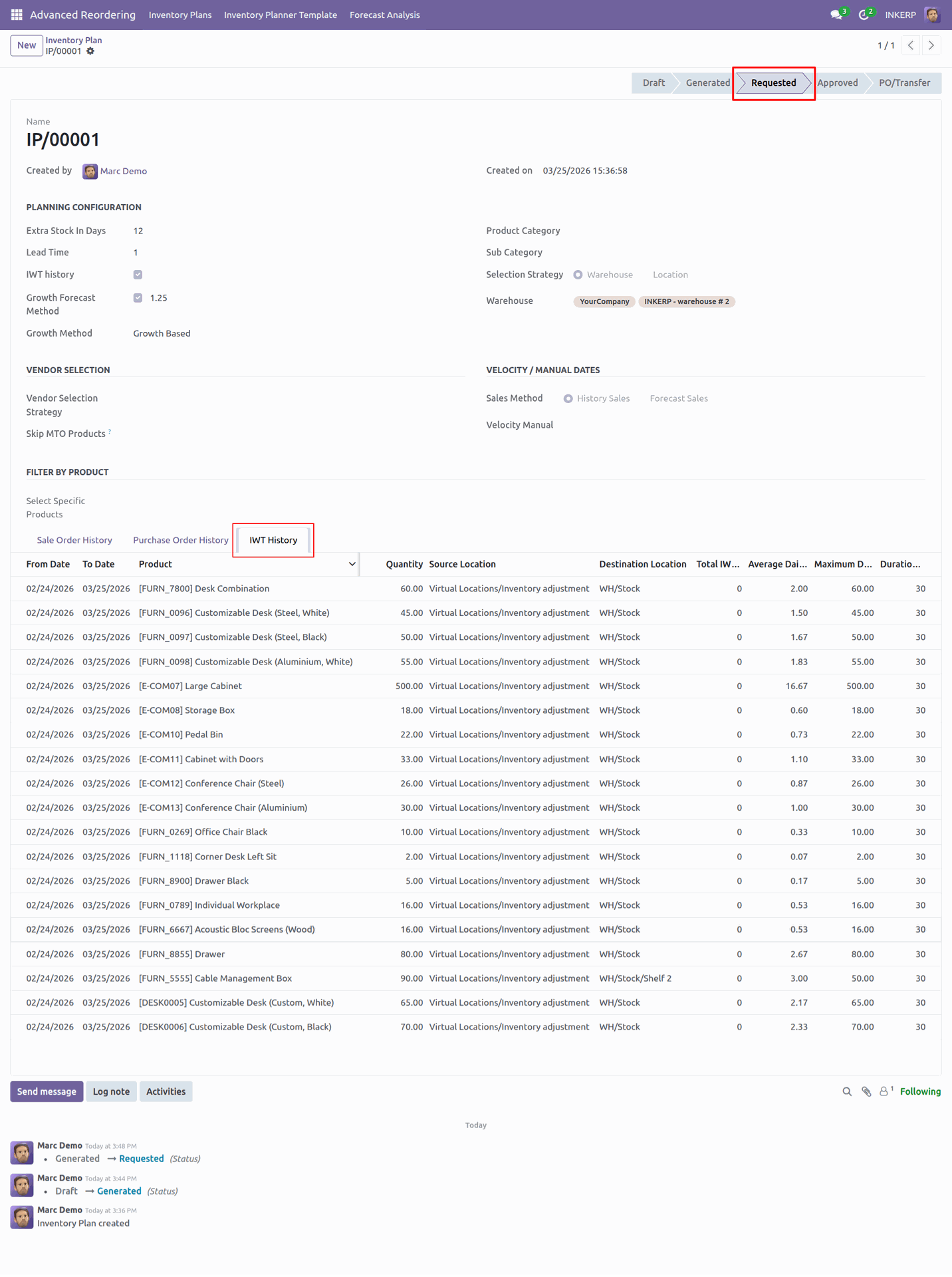The height and width of the screenshot is (1277, 952).
Task: Open Inventory Planner Template menu
Action: [281, 15]
